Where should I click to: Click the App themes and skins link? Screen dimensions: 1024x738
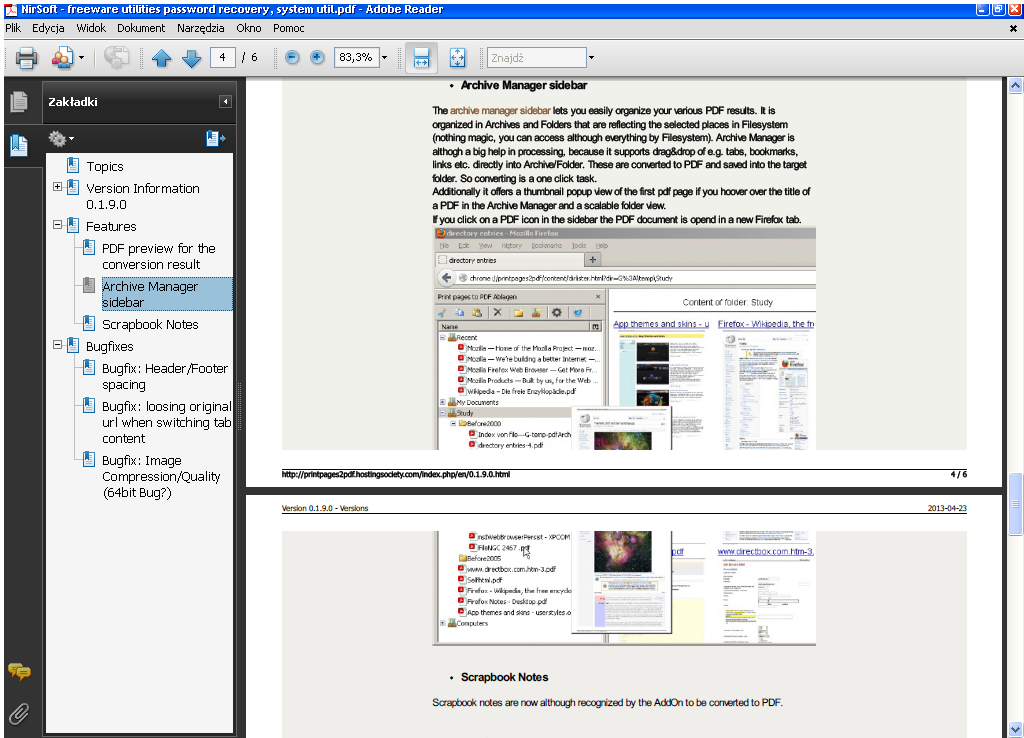point(661,324)
